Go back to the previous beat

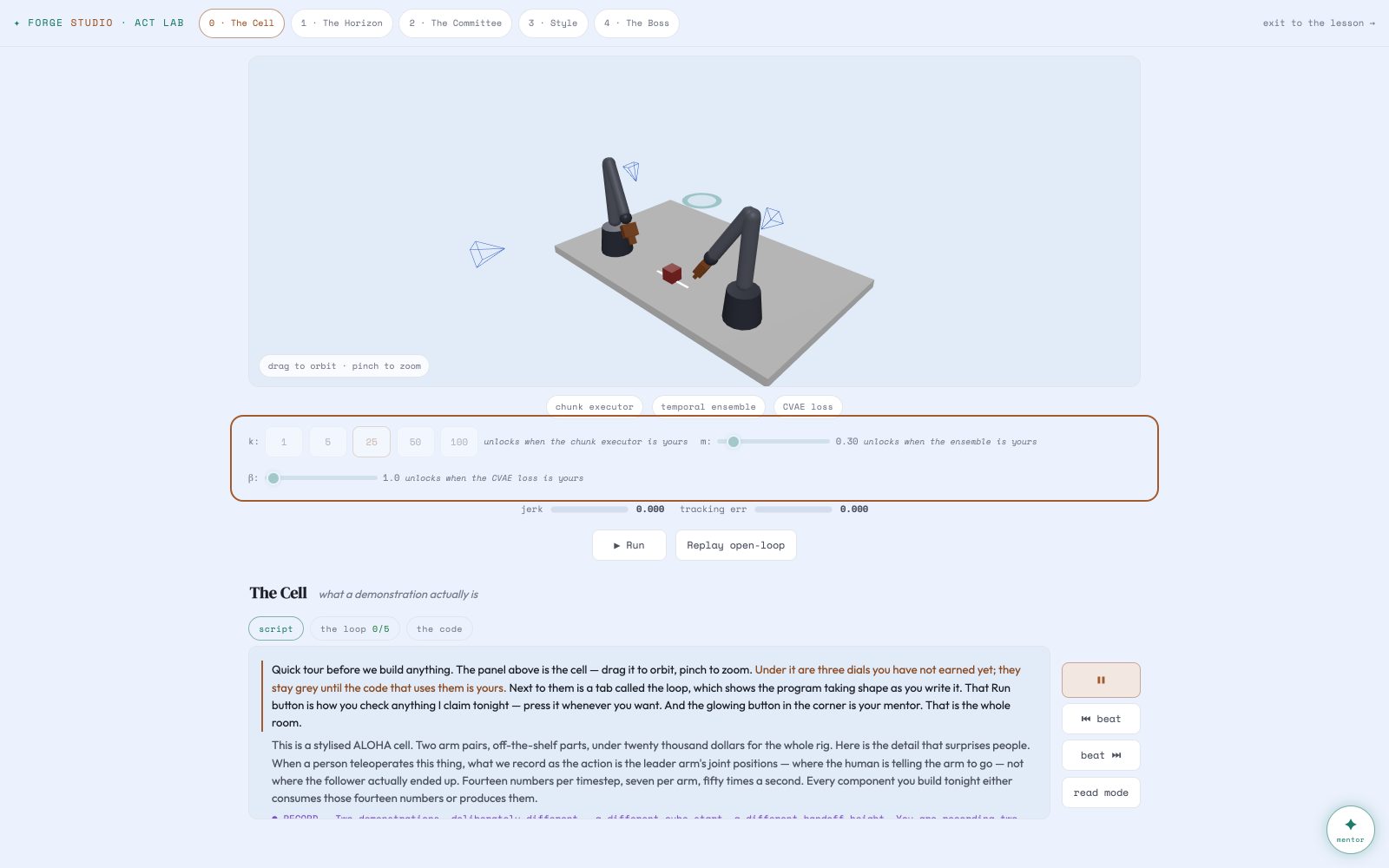1101,719
